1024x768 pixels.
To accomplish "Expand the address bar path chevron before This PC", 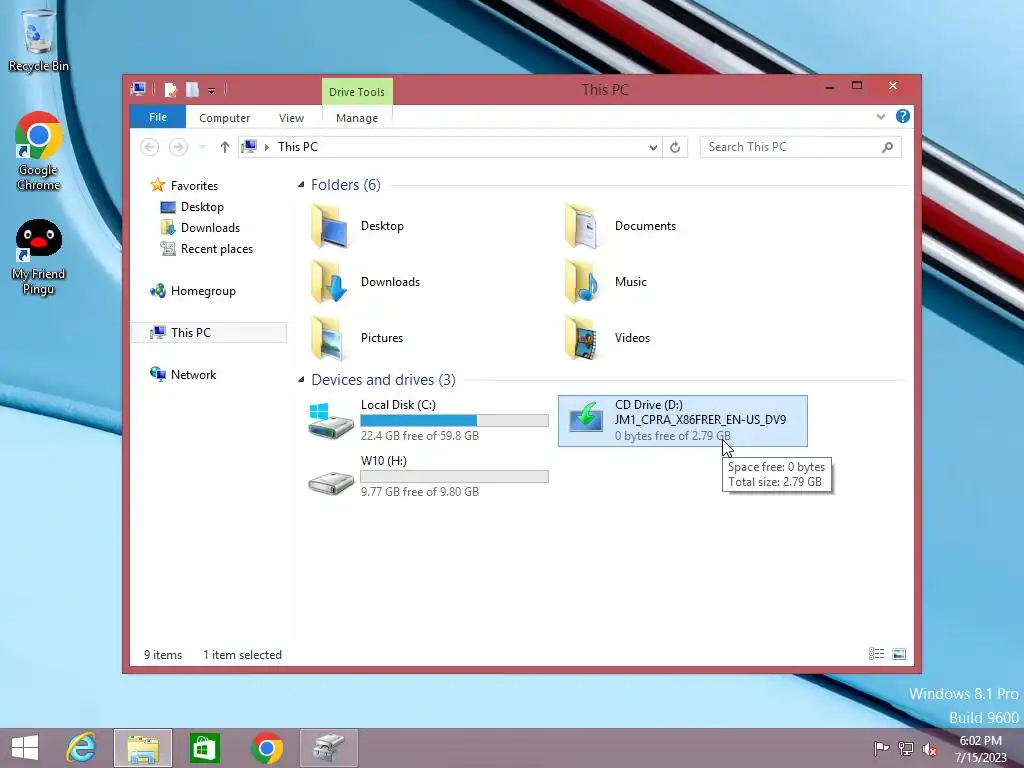I will point(266,147).
